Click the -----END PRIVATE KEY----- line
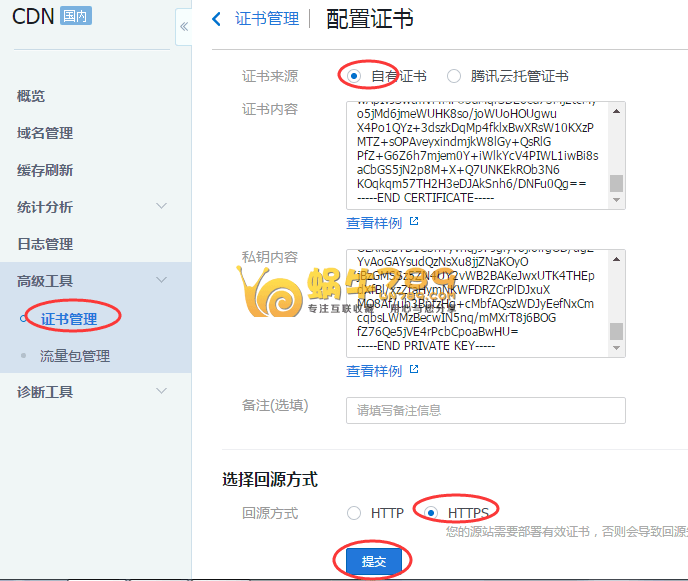 click(426, 346)
